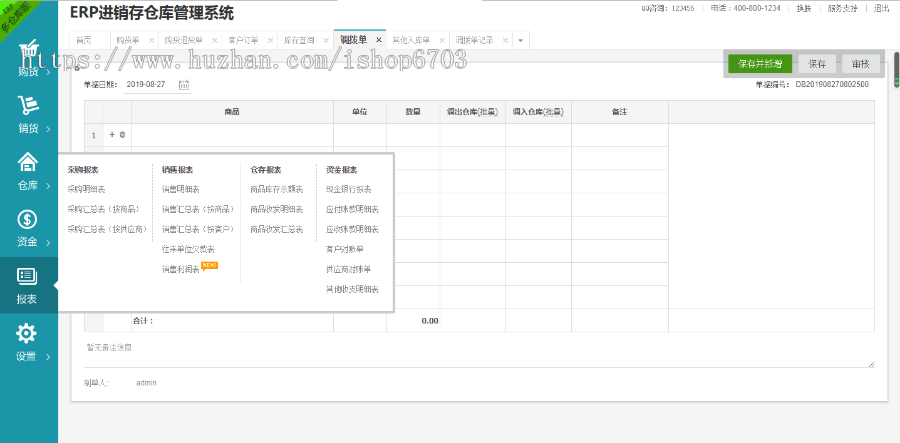Viewport: 900px width, 443px height.
Task: Open 商品收发汇总表 report
Action: pos(277,229)
